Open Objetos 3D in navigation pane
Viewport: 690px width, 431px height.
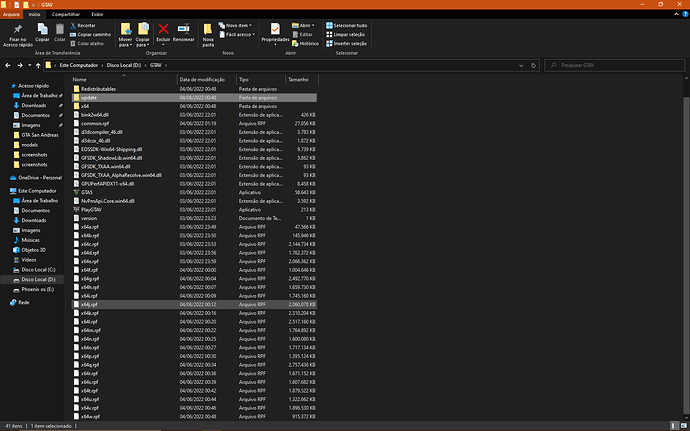pos(29,250)
